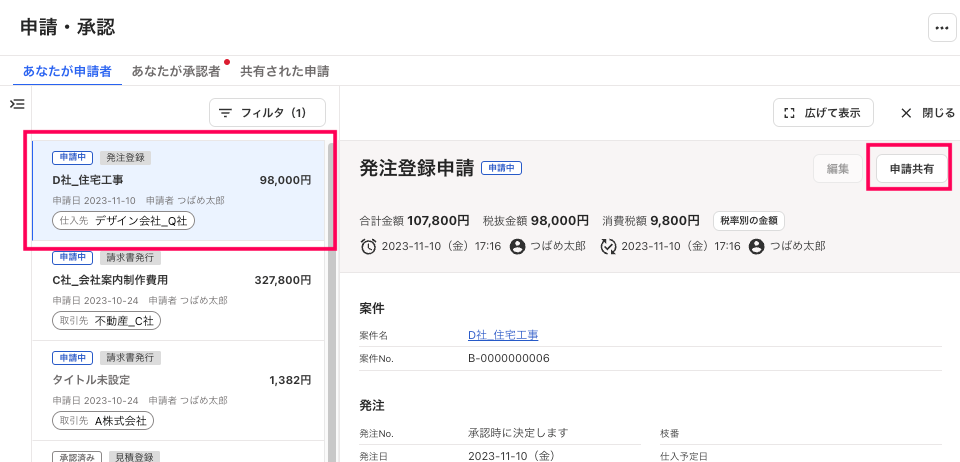This screenshot has width=960, height=462.
Task: Select the D社_住宅工事 list entry
Action: (179, 190)
